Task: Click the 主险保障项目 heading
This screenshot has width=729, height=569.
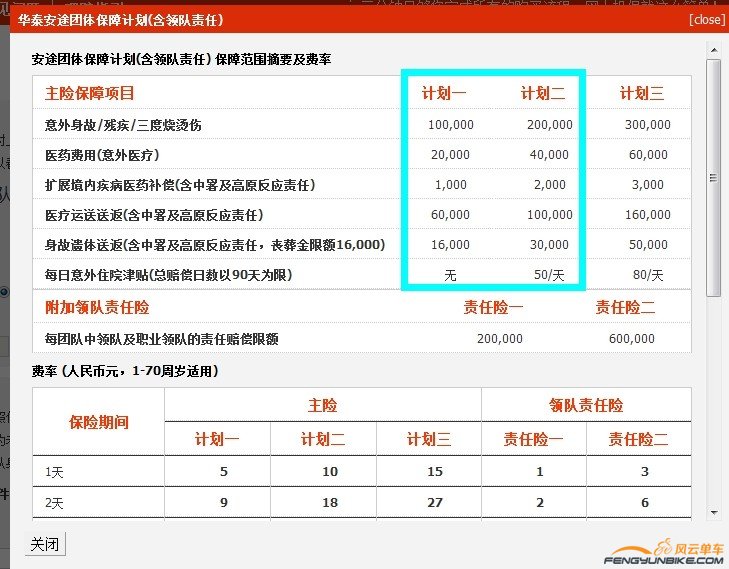Action: (89, 93)
